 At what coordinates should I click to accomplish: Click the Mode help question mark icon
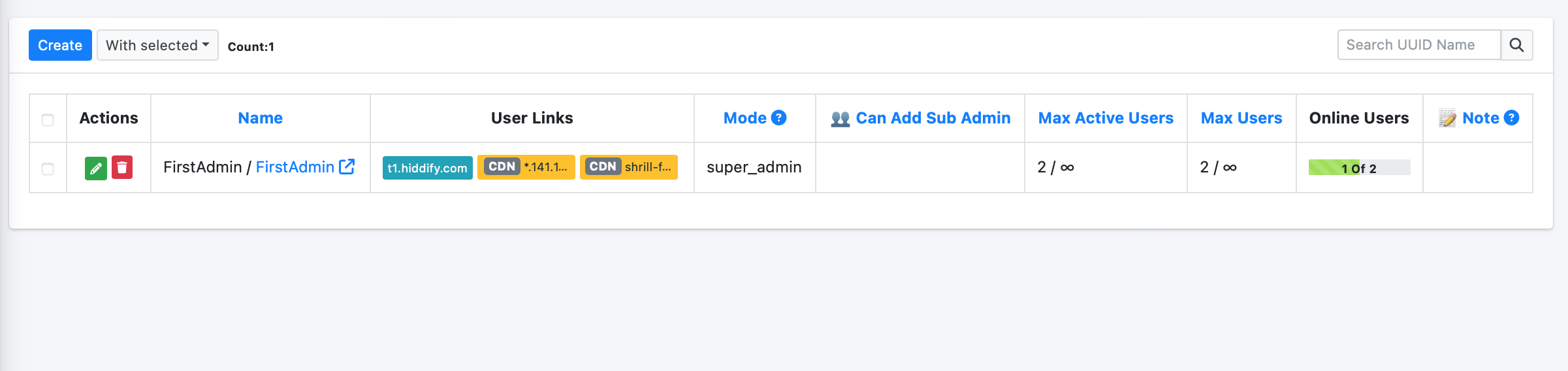point(778,118)
